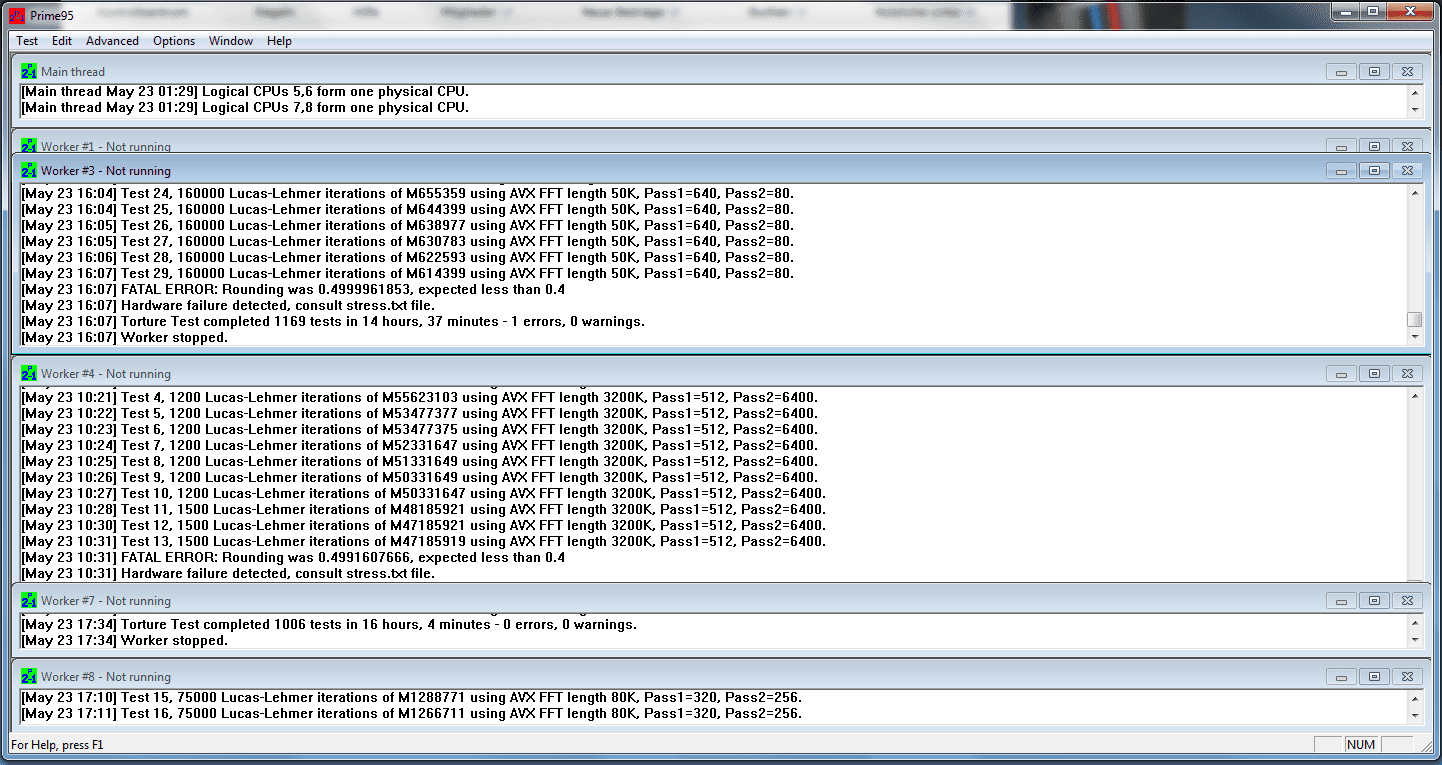Open the Edit menu
The image size is (1442, 765).
point(62,41)
